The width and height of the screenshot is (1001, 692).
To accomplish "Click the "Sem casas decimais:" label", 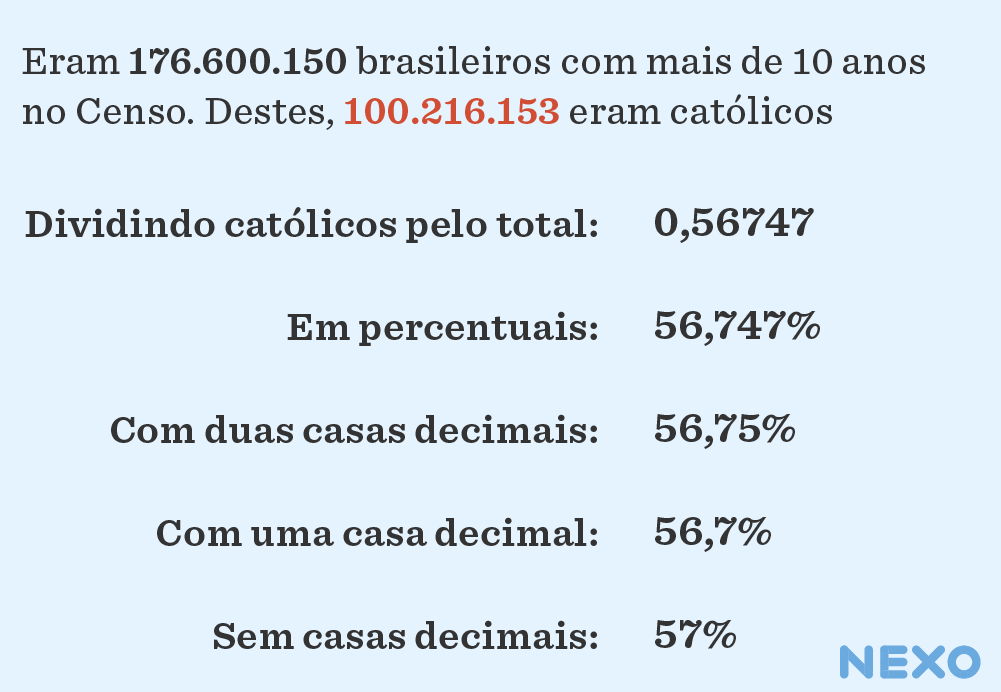I will (405, 636).
